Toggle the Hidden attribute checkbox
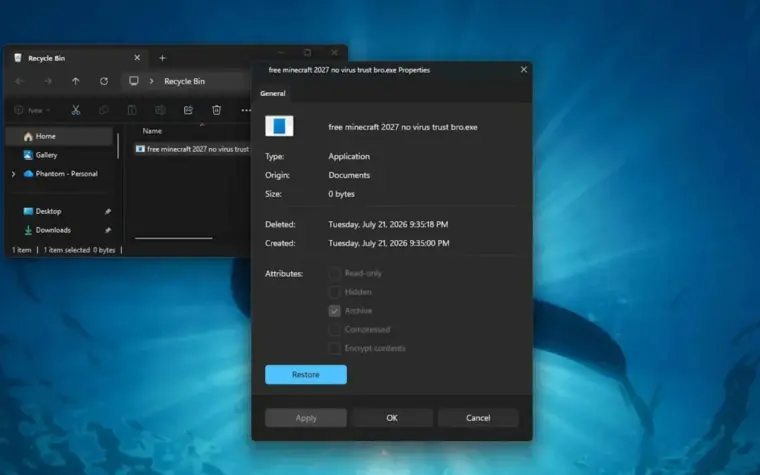 pos(334,292)
